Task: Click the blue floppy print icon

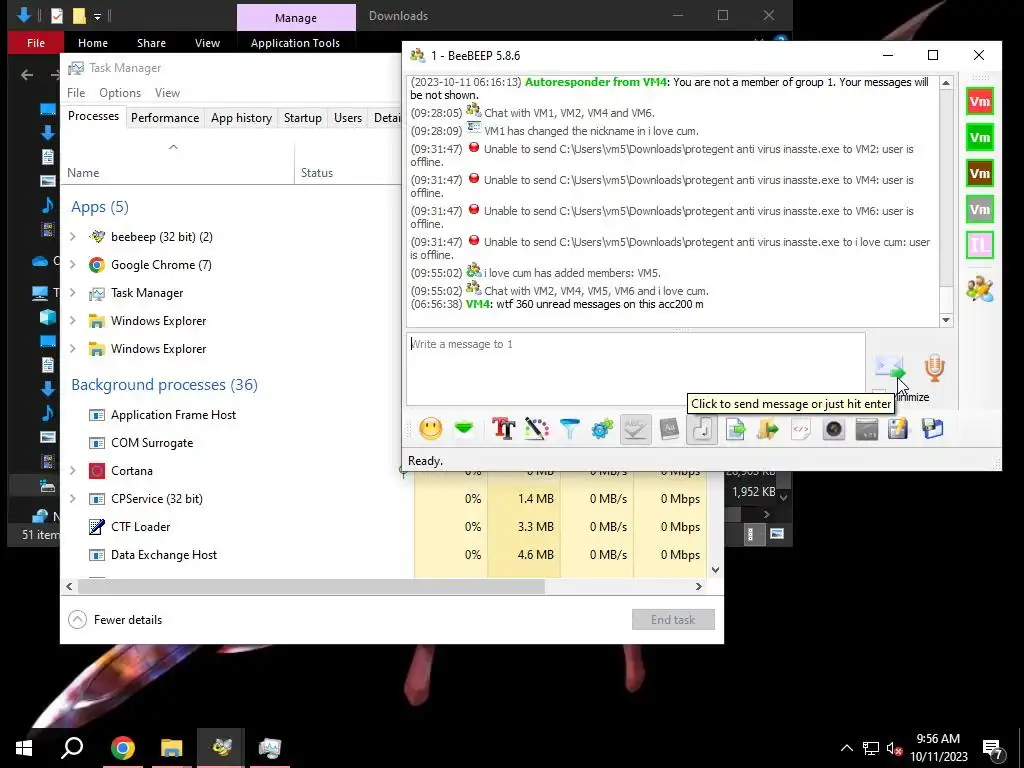Action: (x=933, y=429)
